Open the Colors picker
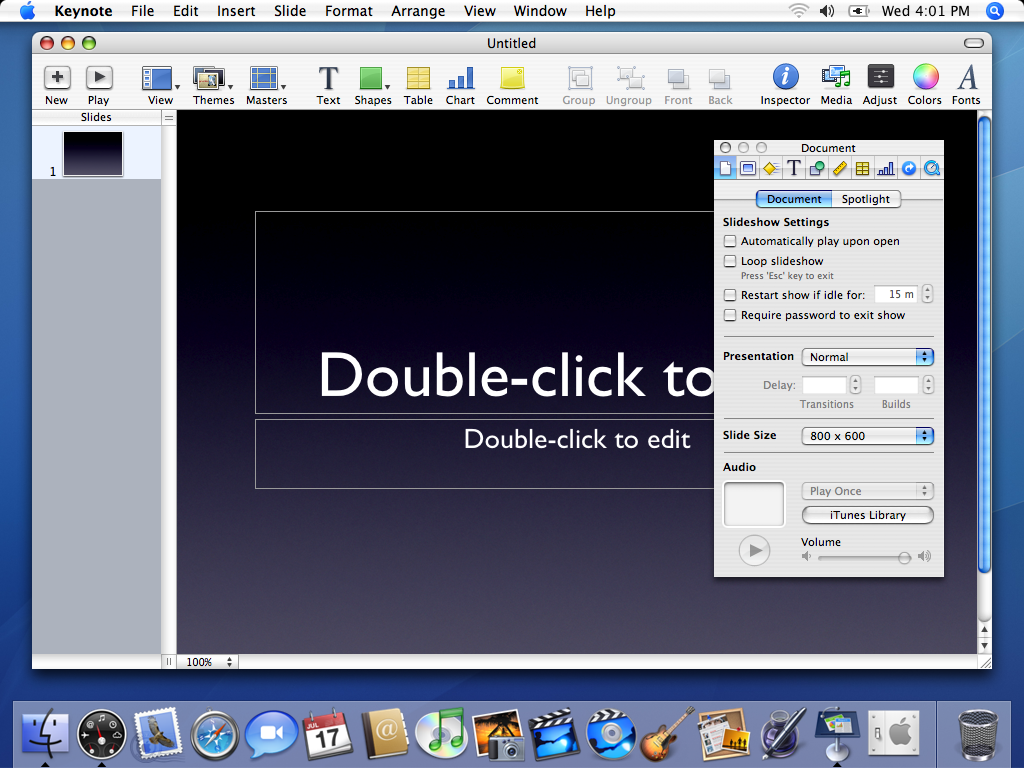This screenshot has width=1024, height=768. pyautogui.click(x=925, y=85)
